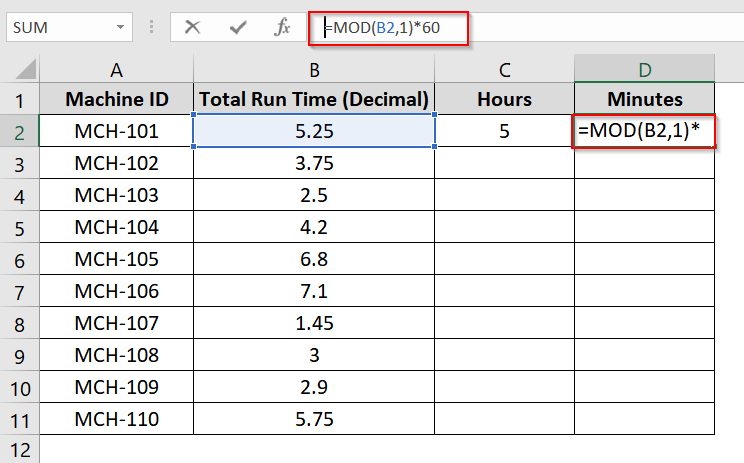This screenshot has height=463, width=744.
Task: Click the Hours header cell
Action: 504,99
